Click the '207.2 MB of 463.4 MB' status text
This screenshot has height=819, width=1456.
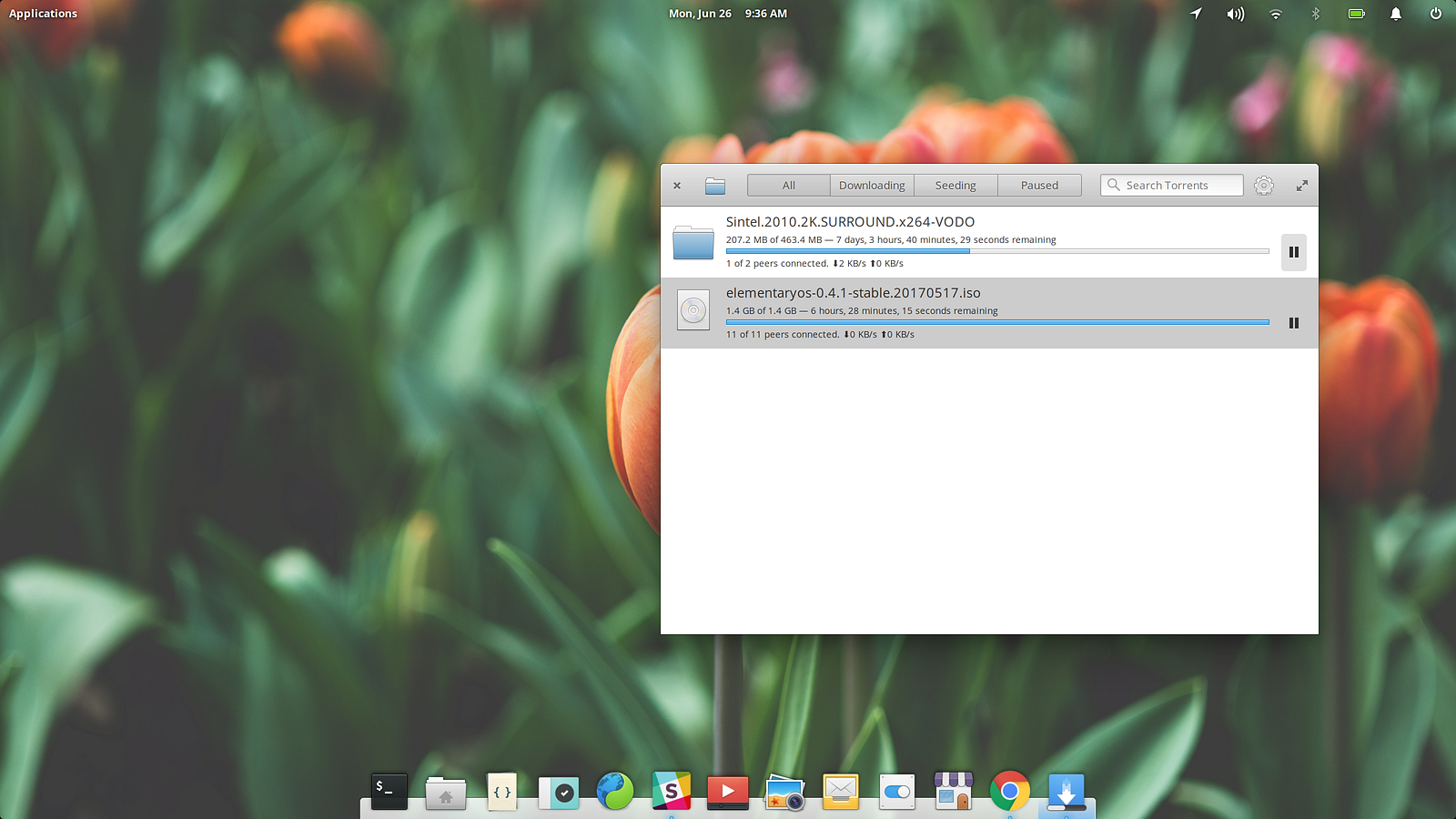click(x=773, y=240)
